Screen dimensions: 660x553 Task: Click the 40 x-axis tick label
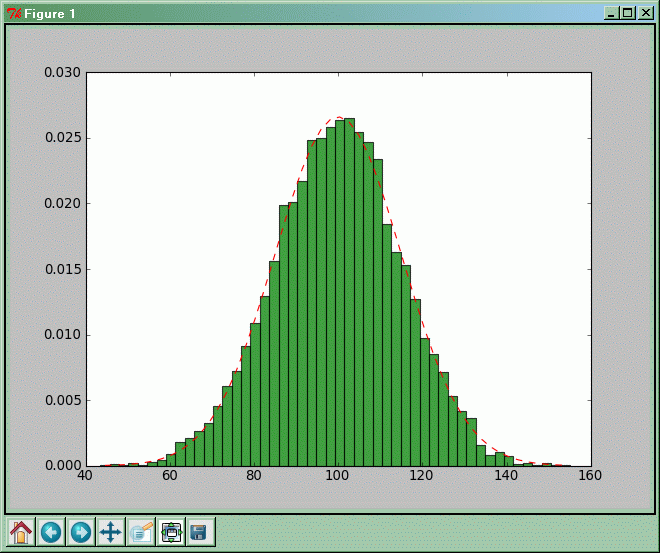pyautogui.click(x=87, y=476)
